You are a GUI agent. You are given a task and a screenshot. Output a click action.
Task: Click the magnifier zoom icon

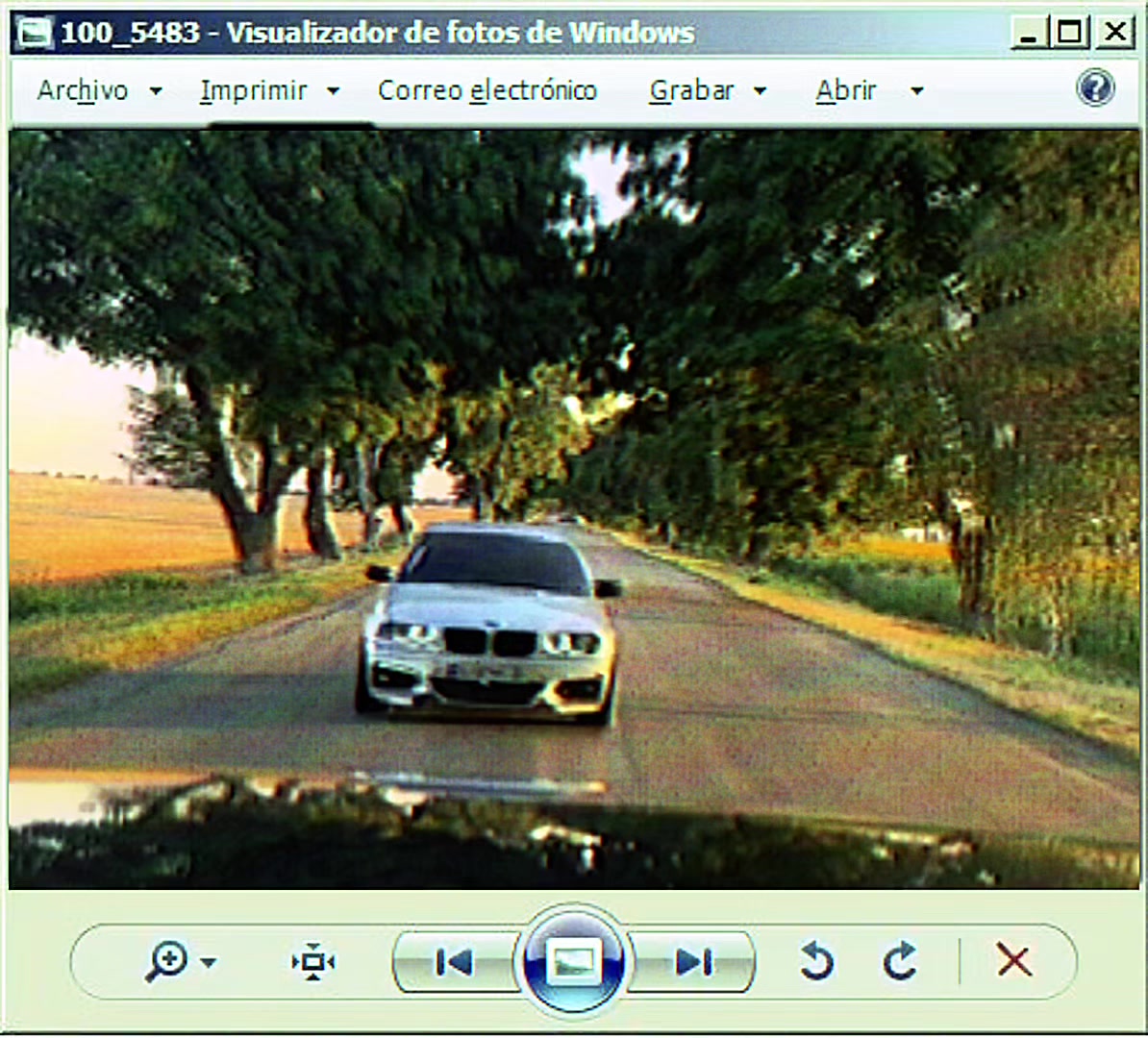(167, 961)
